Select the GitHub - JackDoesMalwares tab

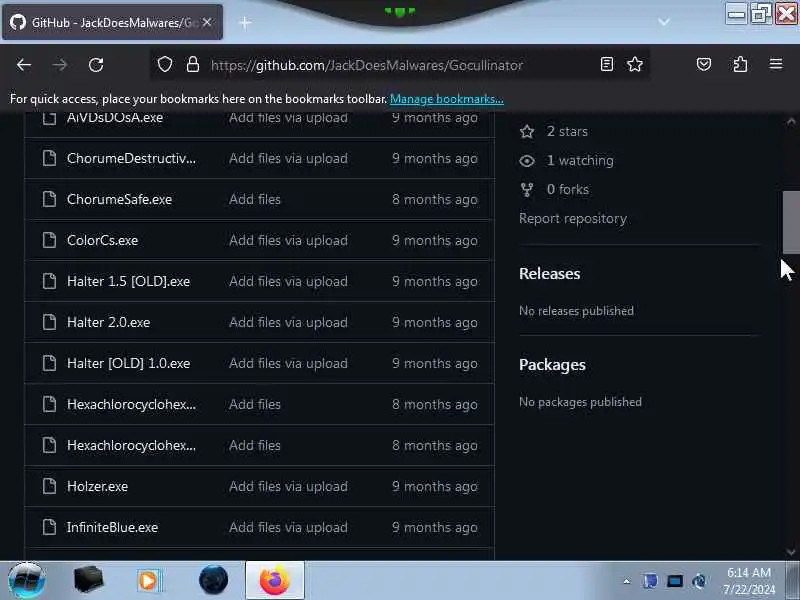(x=112, y=22)
